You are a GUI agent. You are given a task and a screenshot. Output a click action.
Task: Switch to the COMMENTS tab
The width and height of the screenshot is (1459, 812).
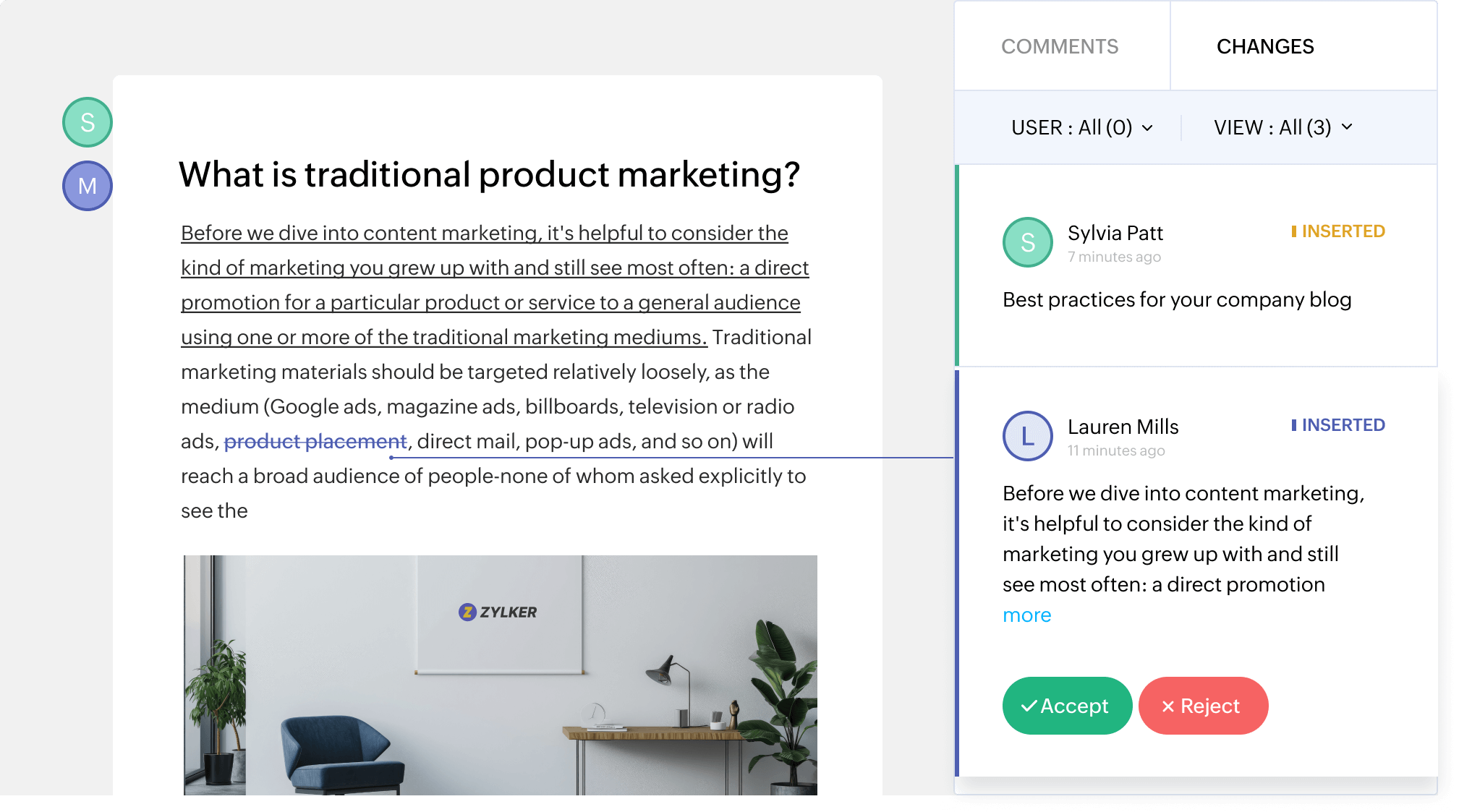[1060, 46]
